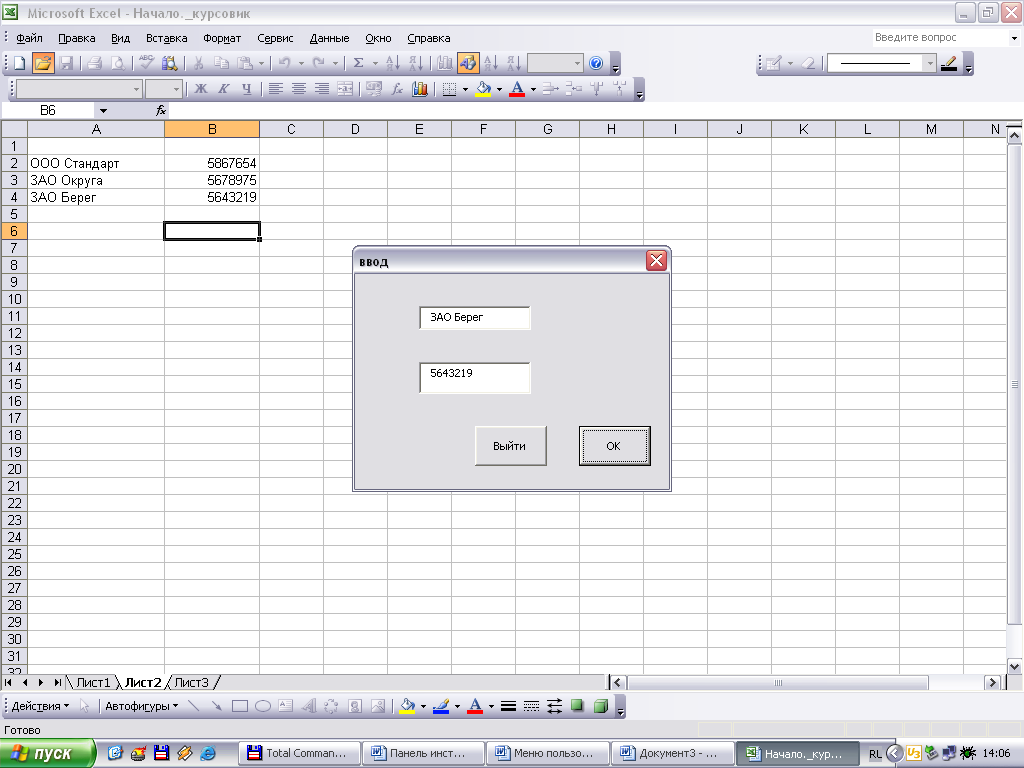Select the Line drawing tool
This screenshot has height=768, width=1024.
[x=193, y=706]
